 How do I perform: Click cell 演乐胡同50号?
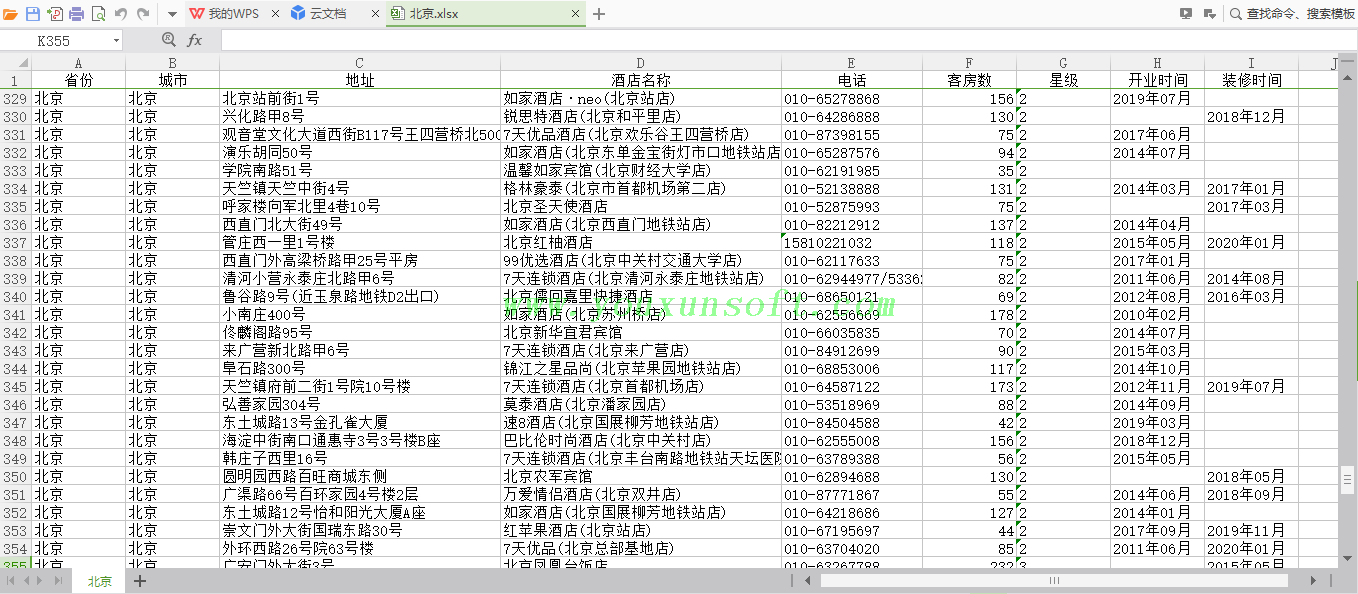(x=360, y=153)
